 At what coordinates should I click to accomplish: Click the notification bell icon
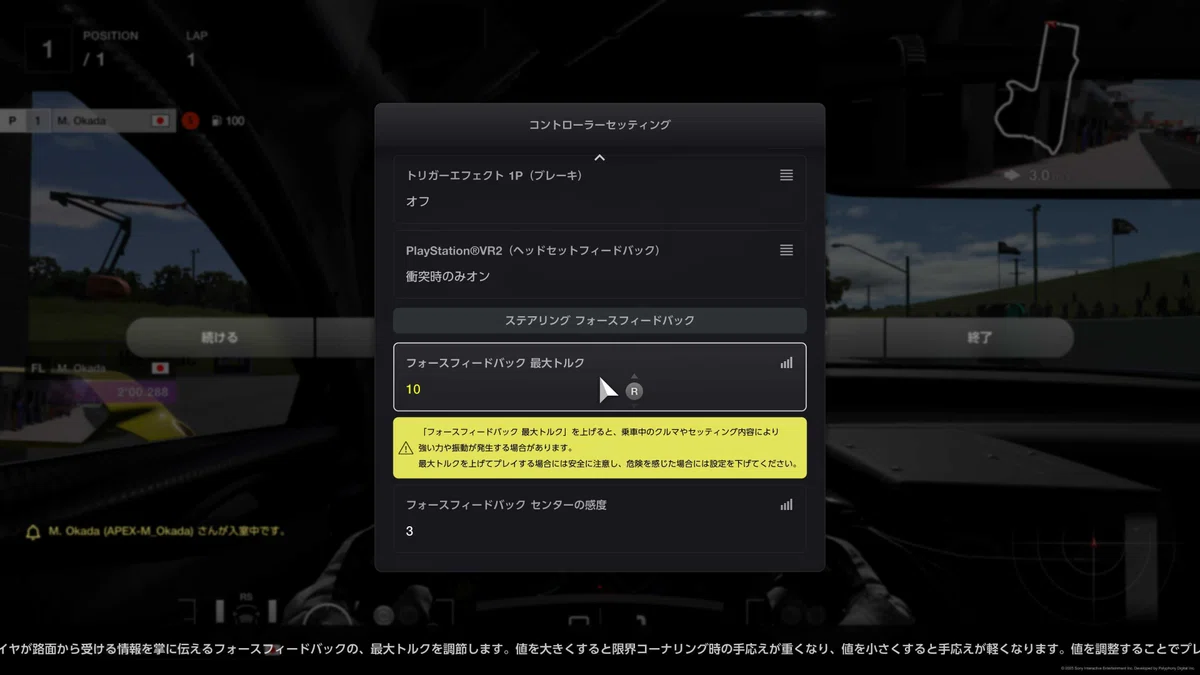pyautogui.click(x=33, y=532)
